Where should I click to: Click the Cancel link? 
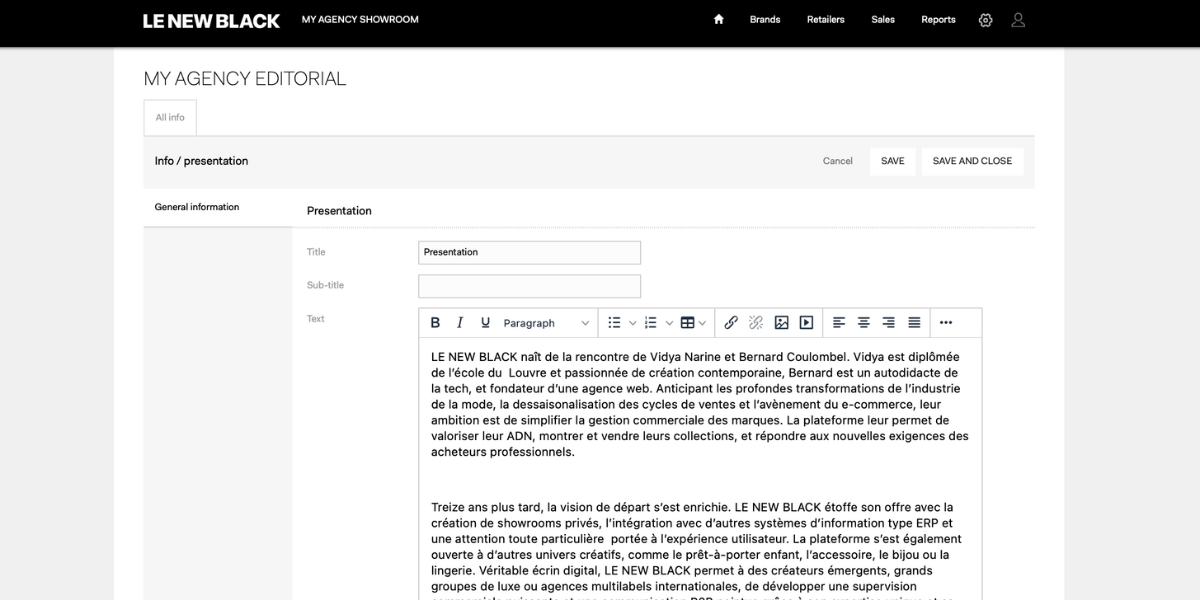click(838, 161)
